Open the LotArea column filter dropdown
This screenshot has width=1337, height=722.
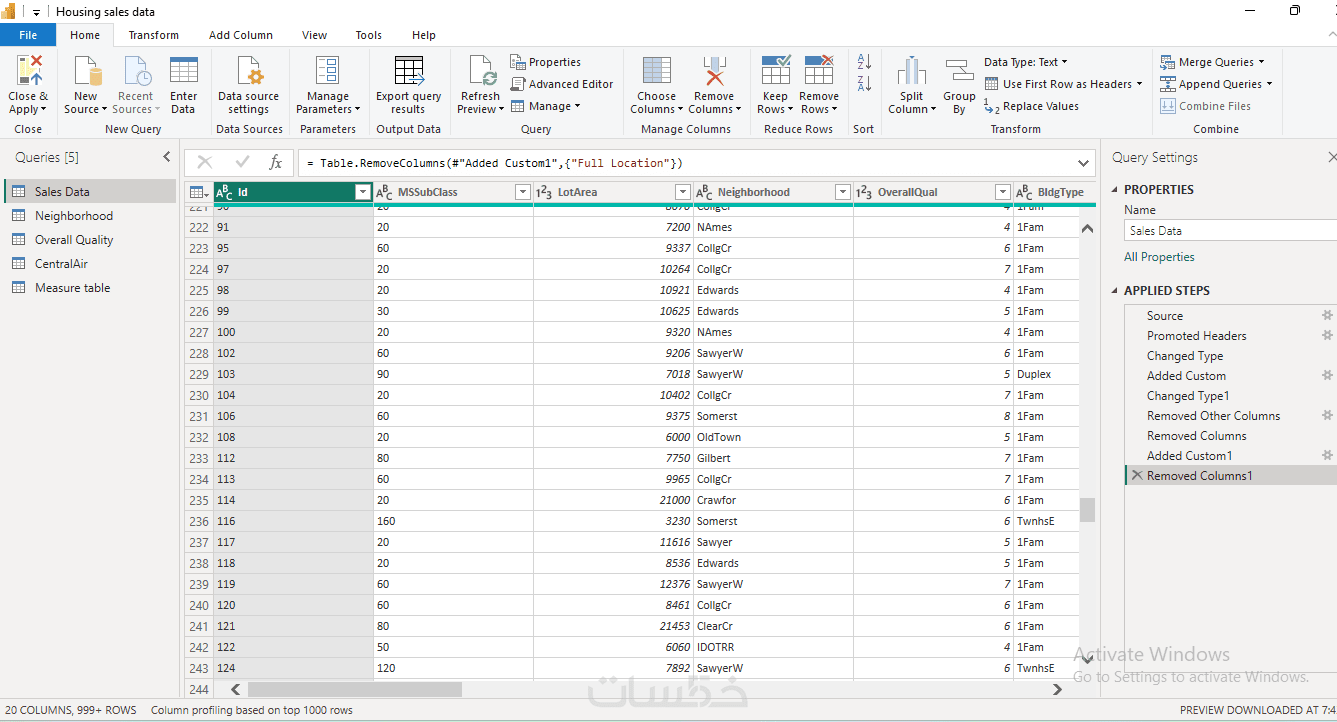click(683, 192)
